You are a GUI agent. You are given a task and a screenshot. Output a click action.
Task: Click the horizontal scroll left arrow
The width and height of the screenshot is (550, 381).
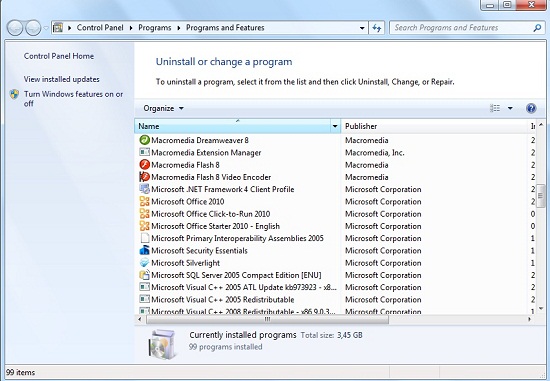click(x=140, y=319)
